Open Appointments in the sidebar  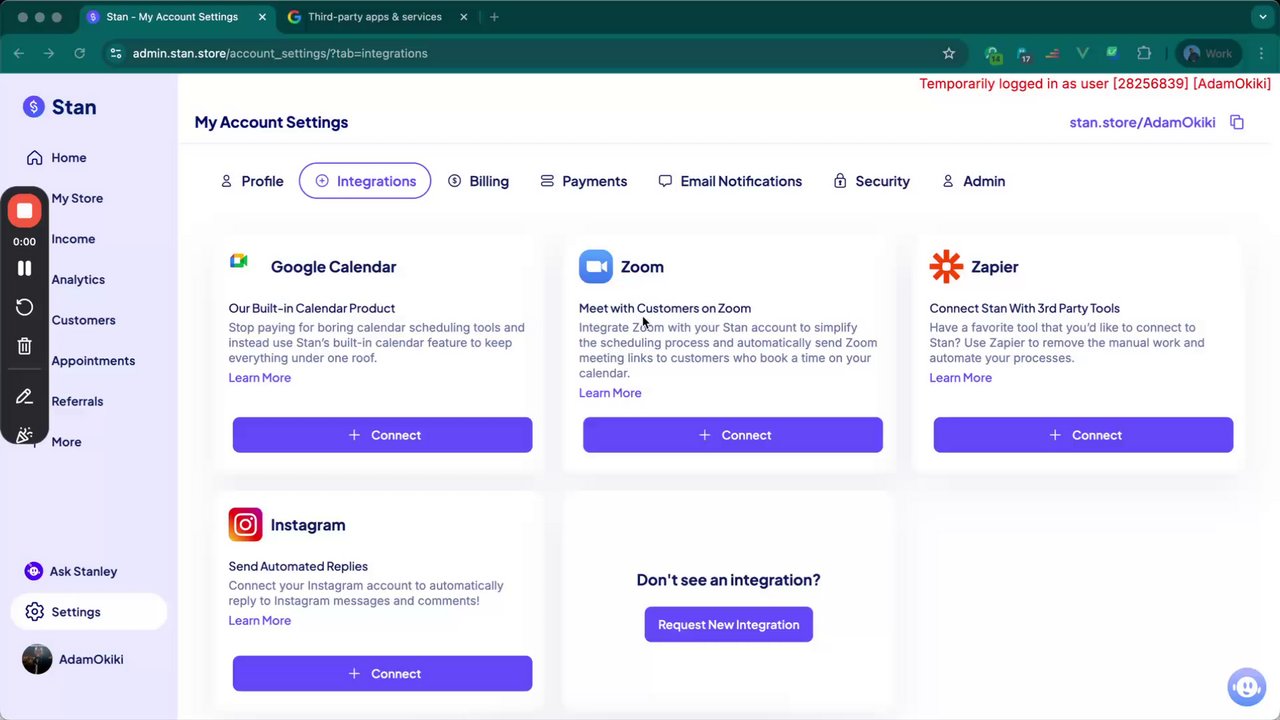pyautogui.click(x=93, y=361)
